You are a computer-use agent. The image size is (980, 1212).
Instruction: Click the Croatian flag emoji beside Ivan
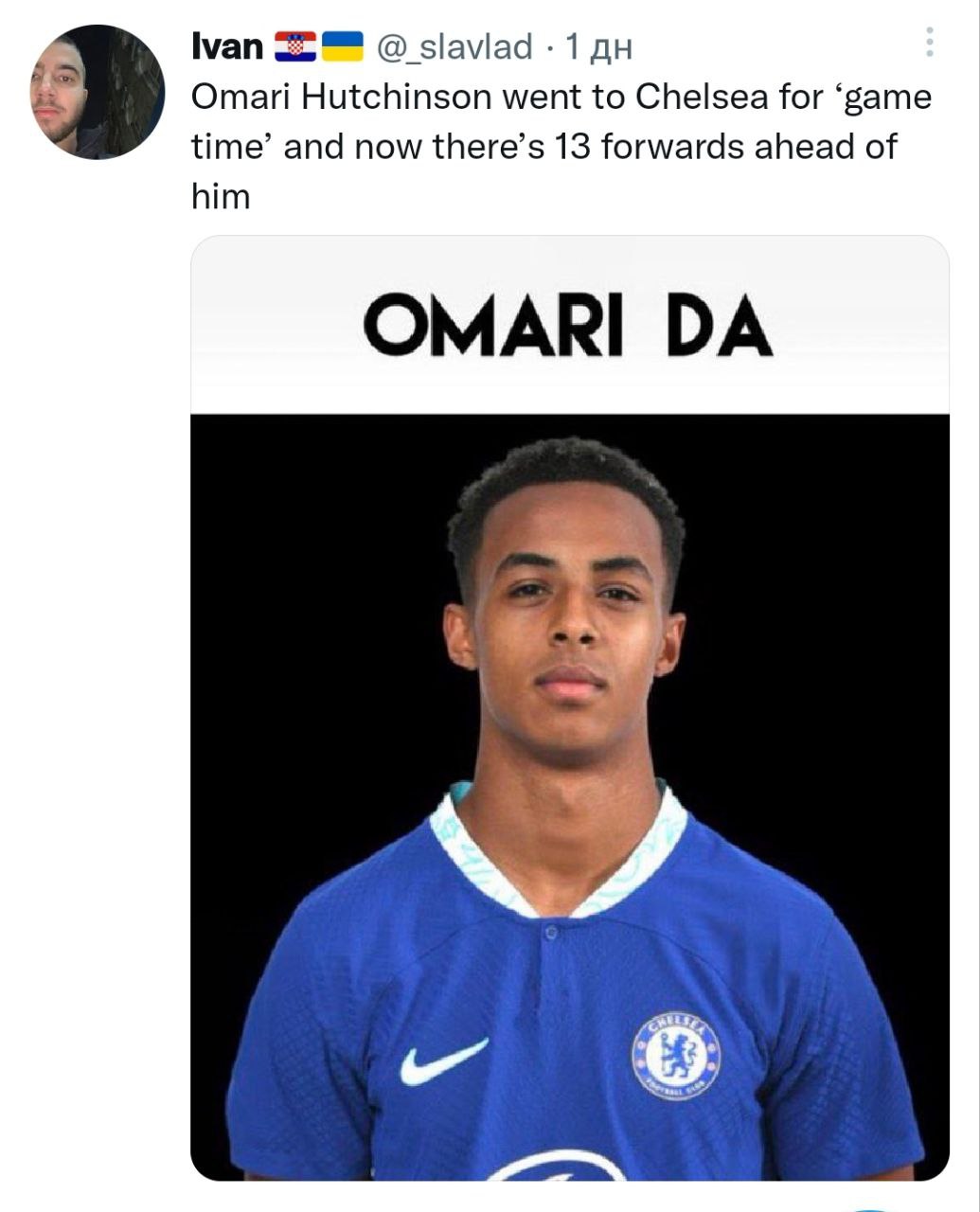coord(294,46)
